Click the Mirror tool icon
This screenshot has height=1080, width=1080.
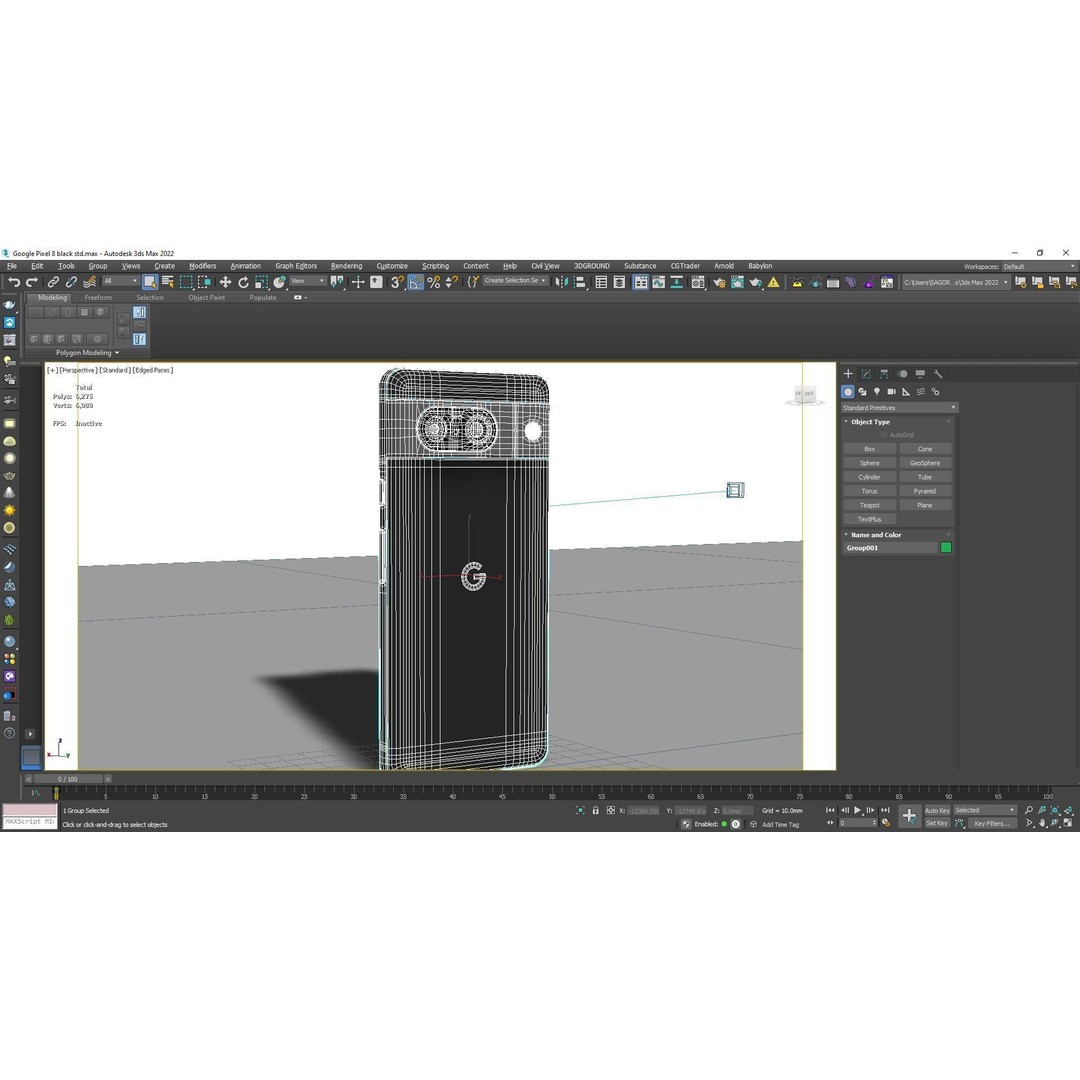[561, 282]
